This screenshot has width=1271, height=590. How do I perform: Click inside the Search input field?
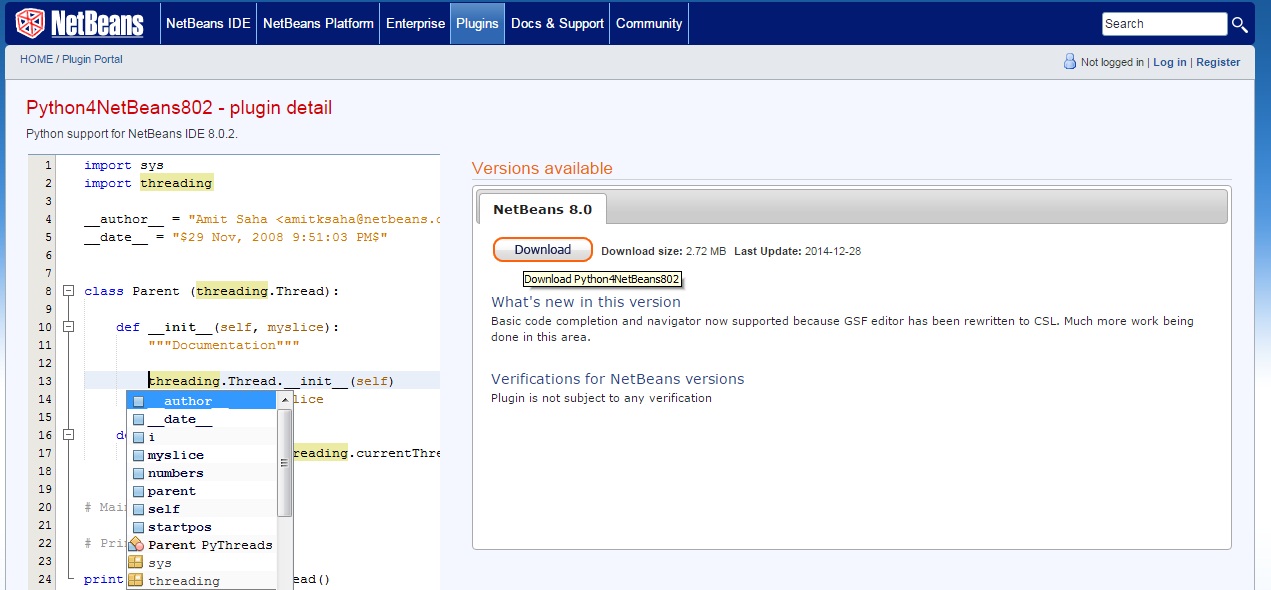point(1163,23)
